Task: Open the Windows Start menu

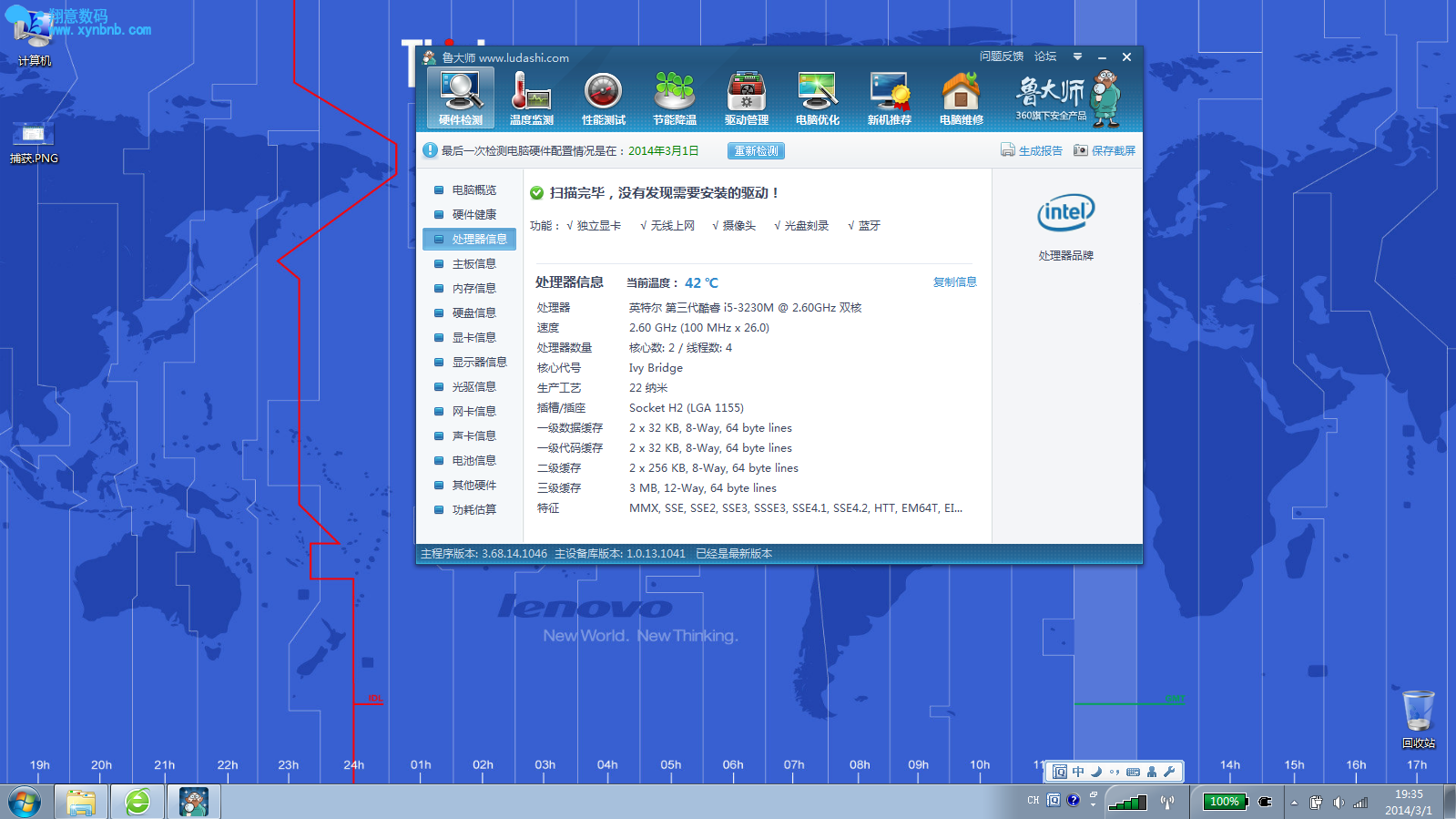Action: coord(25,802)
